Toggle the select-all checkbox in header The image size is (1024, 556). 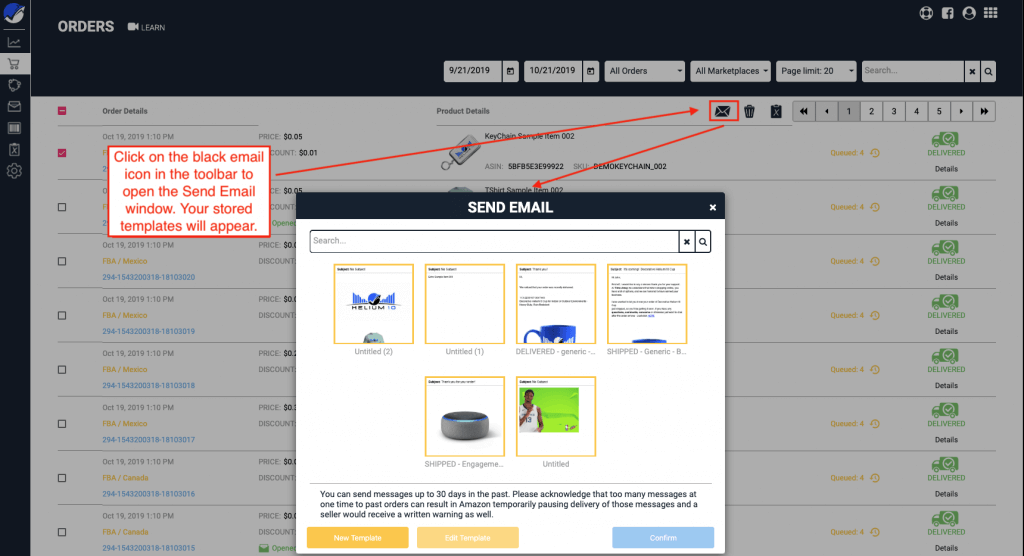tap(62, 111)
